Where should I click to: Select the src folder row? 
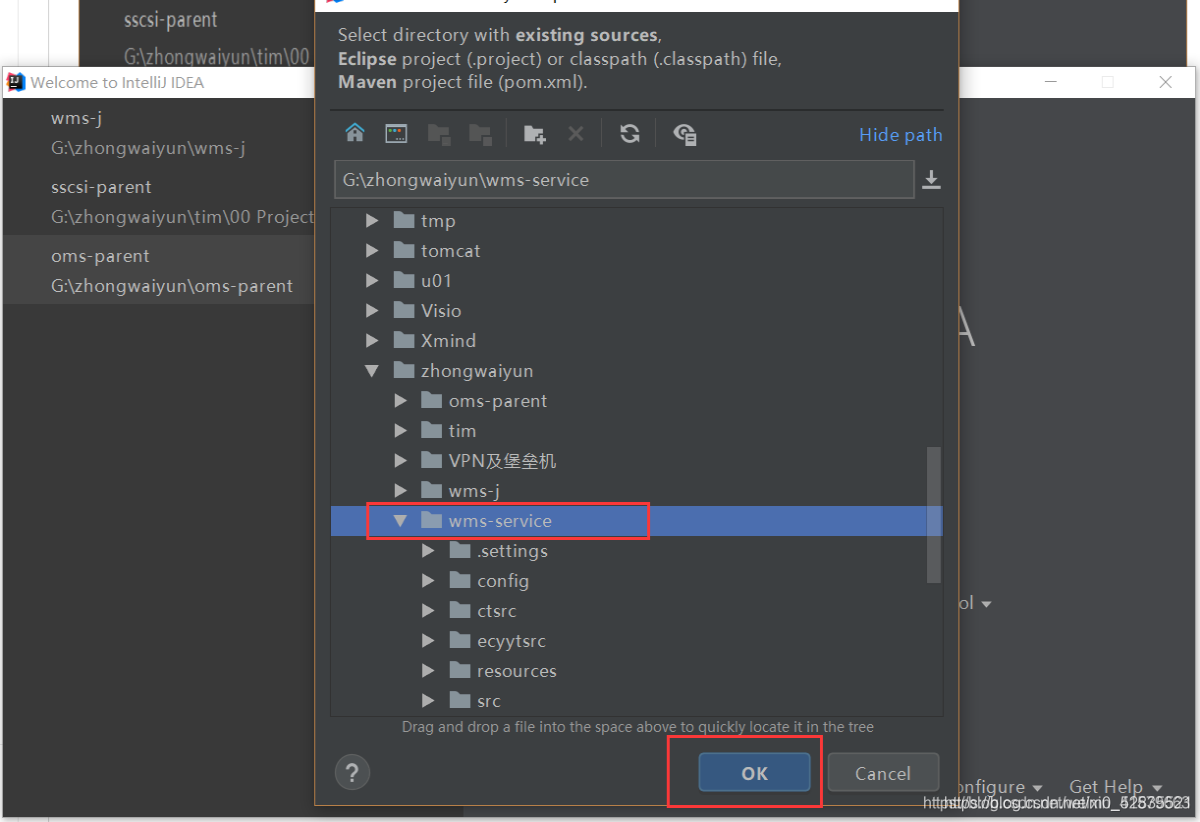[636, 700]
